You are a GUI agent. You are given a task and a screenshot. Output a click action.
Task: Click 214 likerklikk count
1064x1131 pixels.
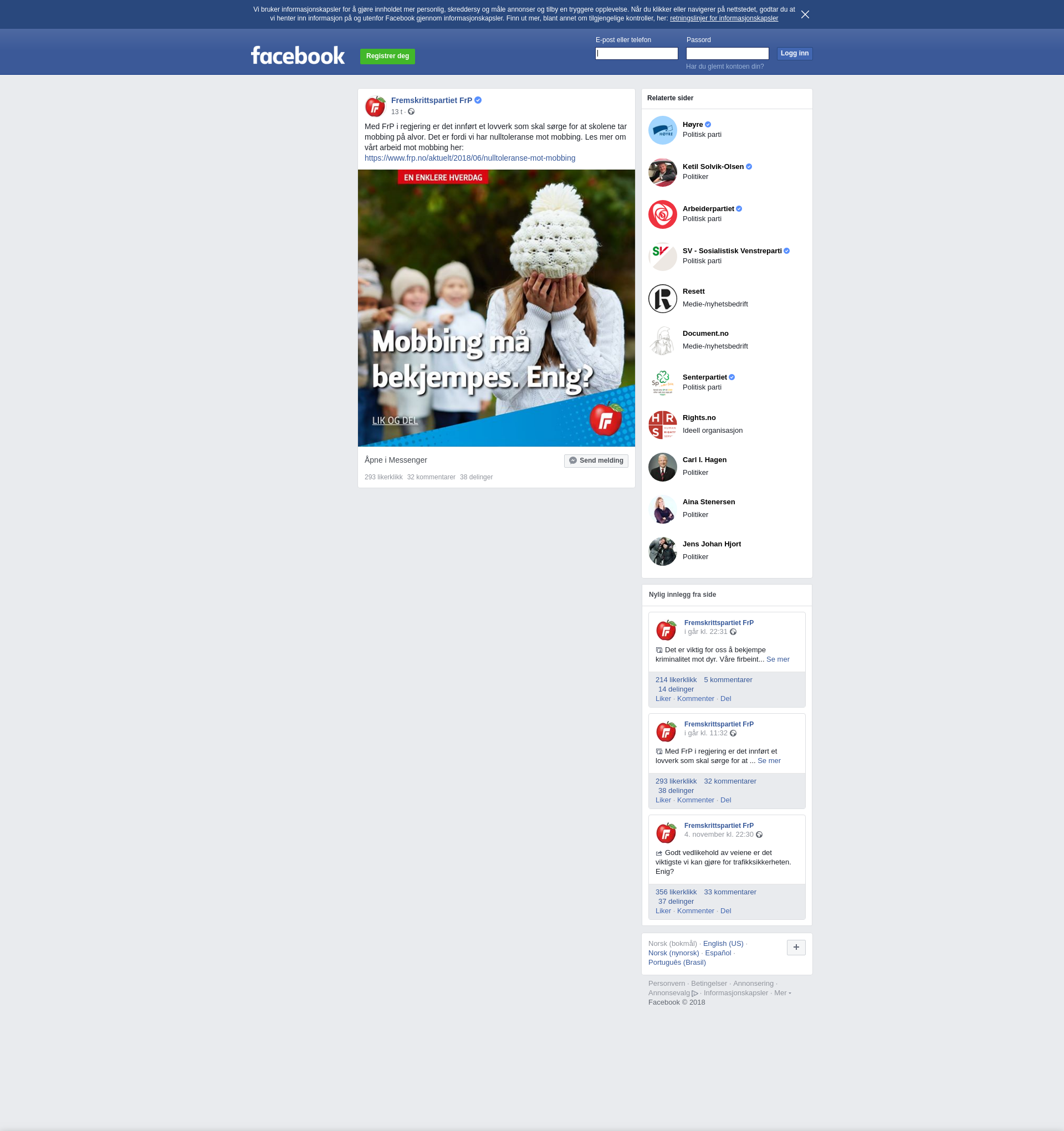pyautogui.click(x=676, y=680)
